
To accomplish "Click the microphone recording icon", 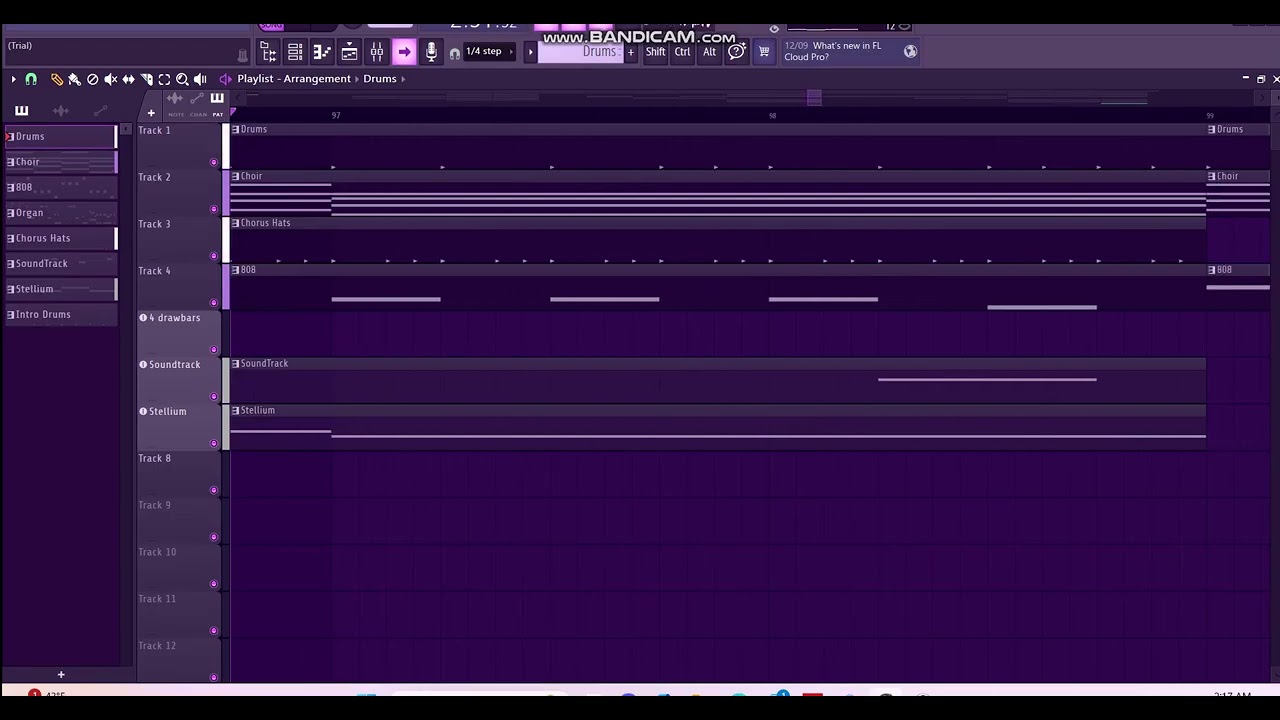I will coord(431,51).
